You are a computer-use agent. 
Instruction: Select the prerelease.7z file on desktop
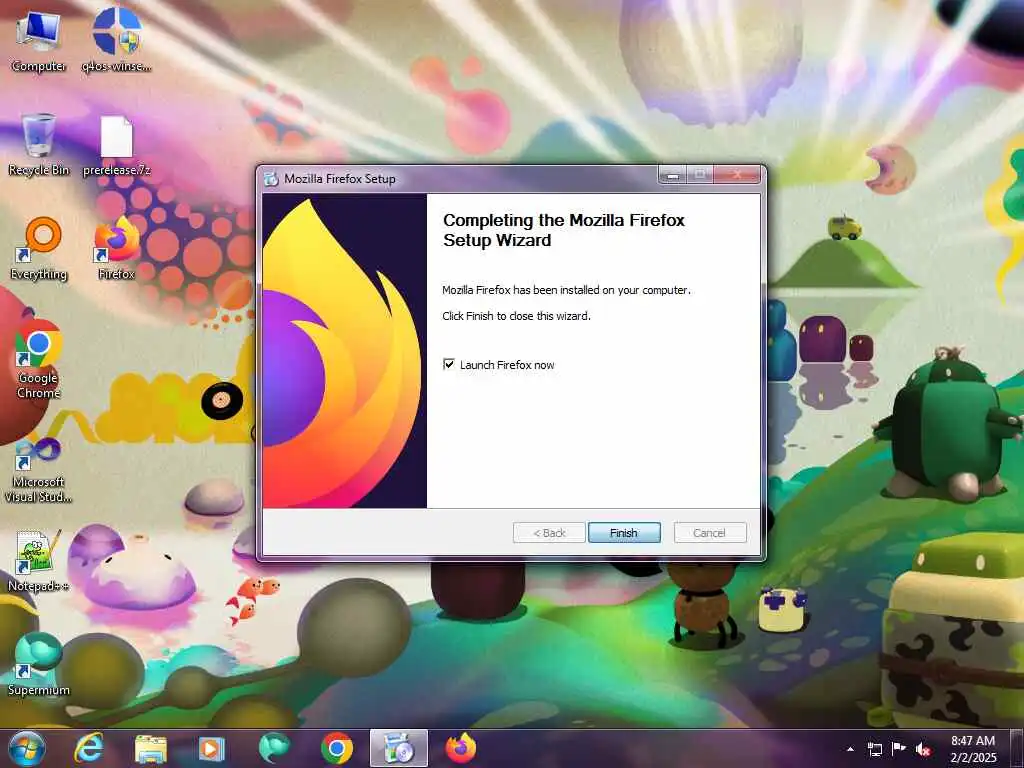pos(116,146)
